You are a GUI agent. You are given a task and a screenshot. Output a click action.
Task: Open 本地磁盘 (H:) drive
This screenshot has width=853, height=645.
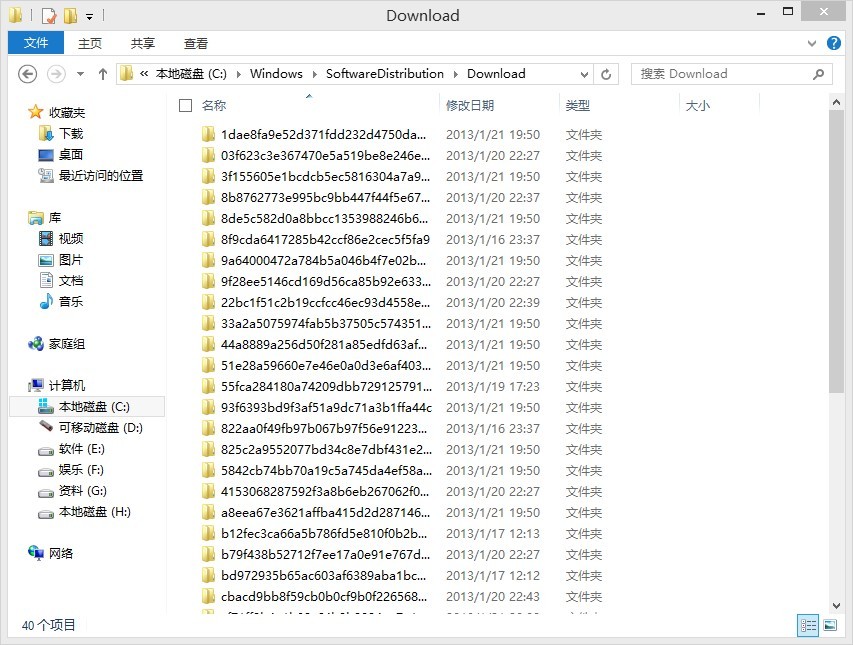(x=95, y=512)
